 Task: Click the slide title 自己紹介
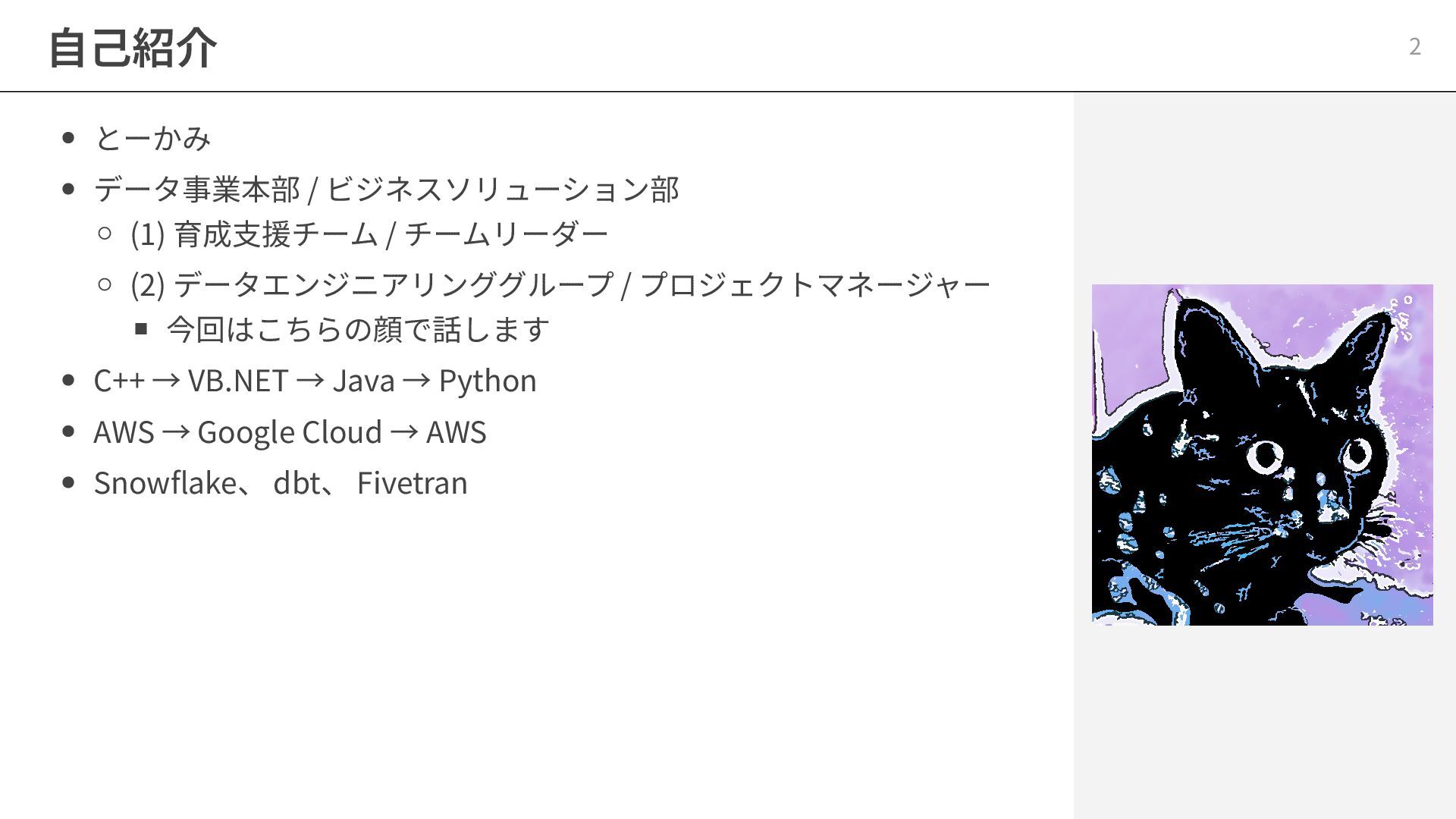(x=133, y=48)
